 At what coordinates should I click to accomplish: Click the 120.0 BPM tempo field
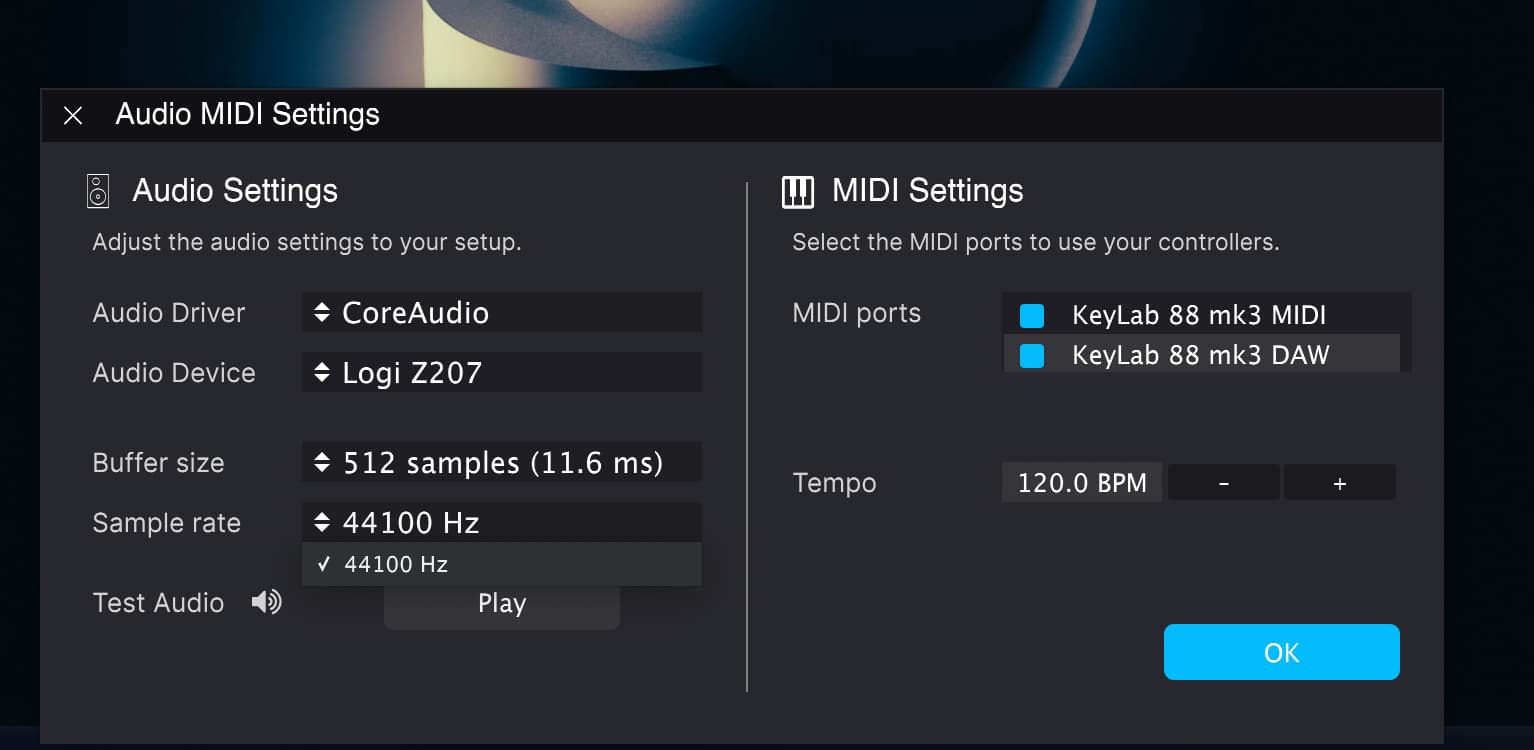[1082, 483]
